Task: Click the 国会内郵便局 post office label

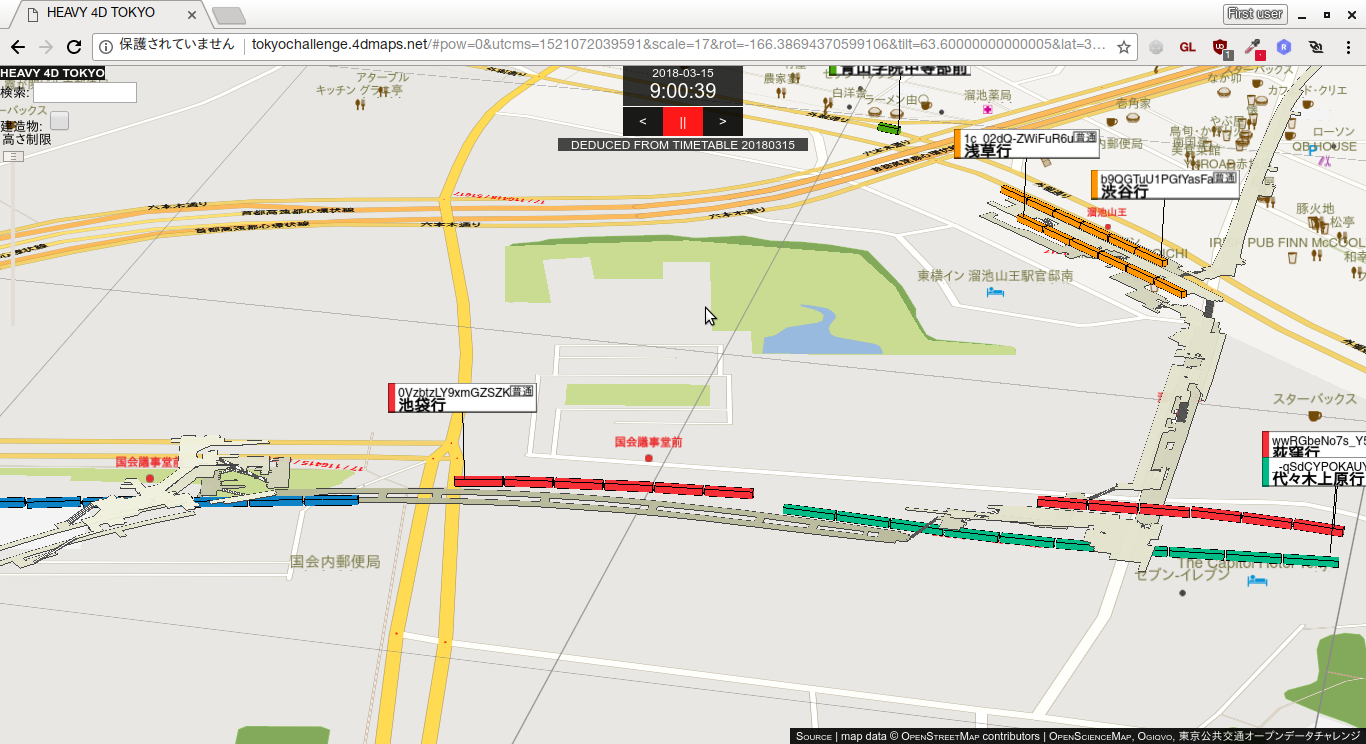Action: point(335,562)
